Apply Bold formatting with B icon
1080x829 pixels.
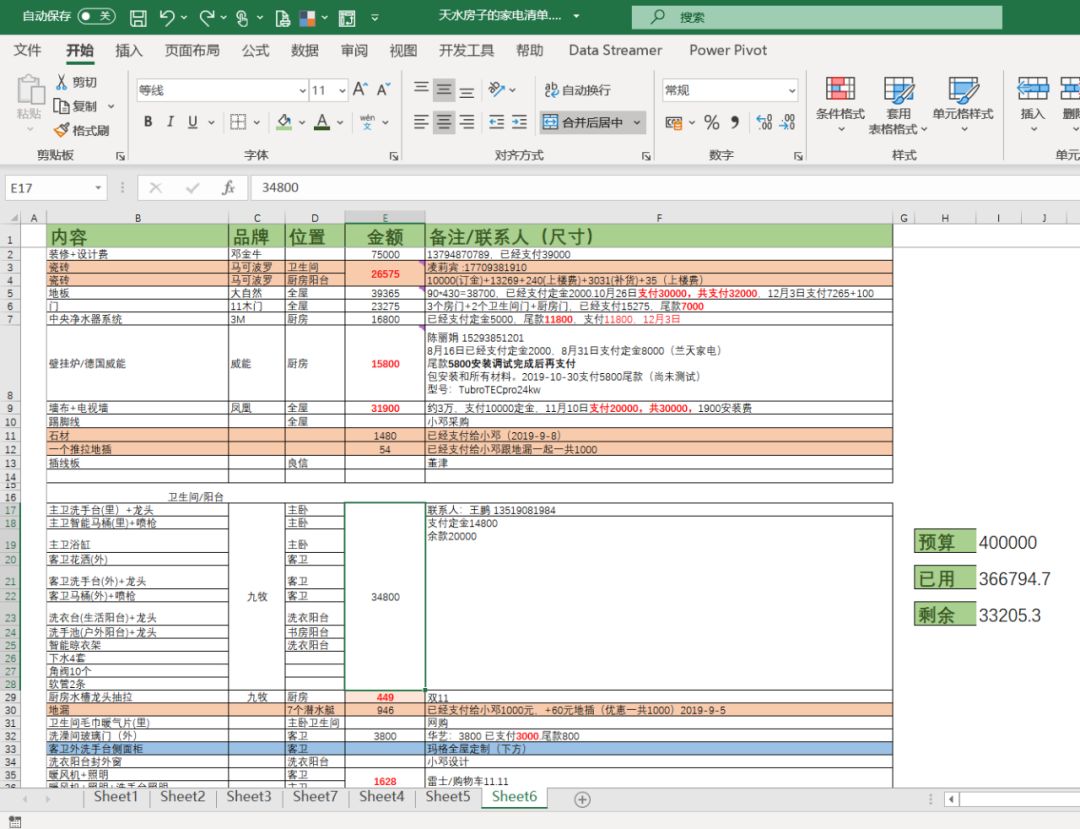pos(148,122)
